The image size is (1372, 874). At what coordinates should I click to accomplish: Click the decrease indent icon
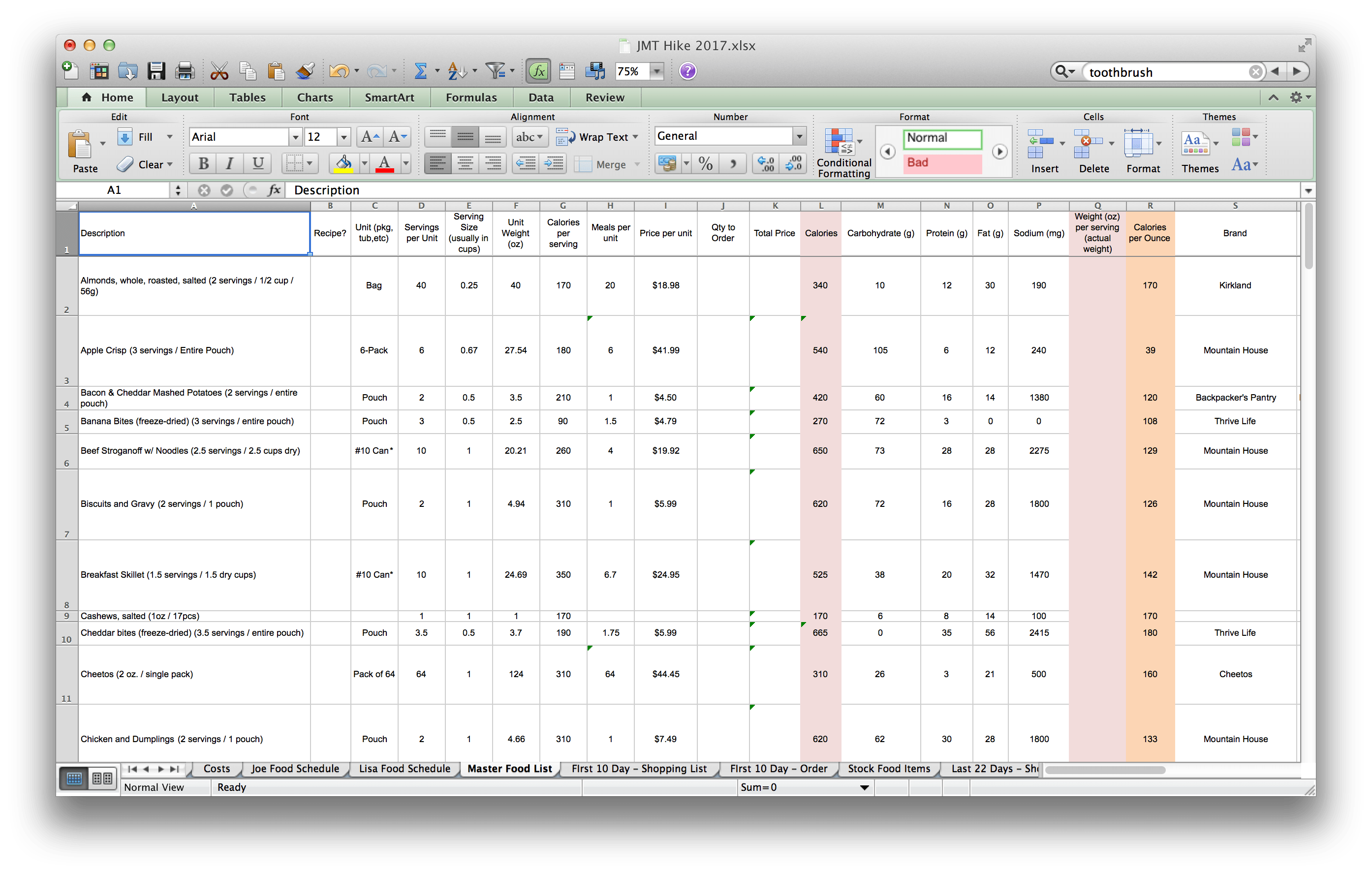[525, 164]
